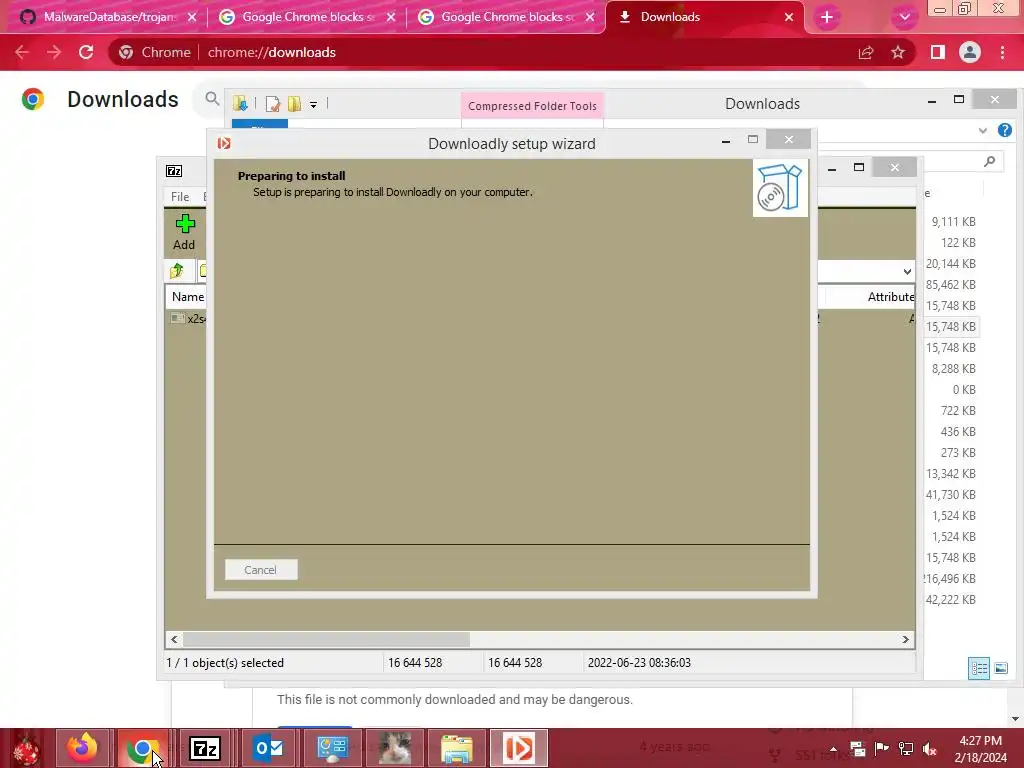Show hidden system tray icons
This screenshot has width=1024, height=768.
point(833,749)
